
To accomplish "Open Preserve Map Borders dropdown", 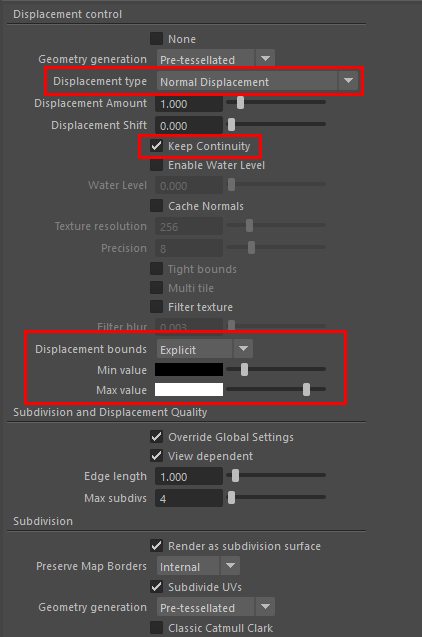I will point(198,566).
